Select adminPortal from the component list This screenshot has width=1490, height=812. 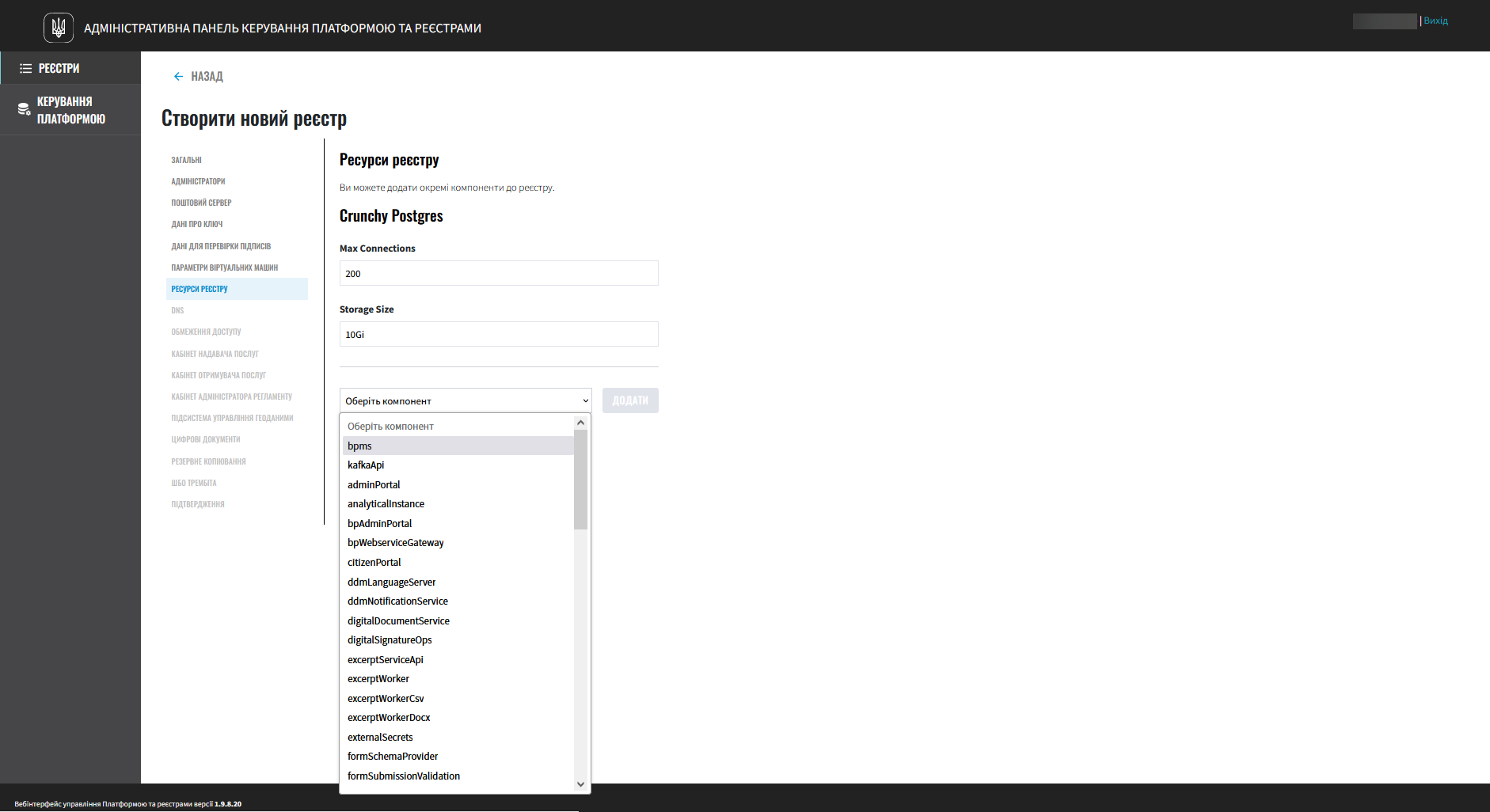[458, 484]
